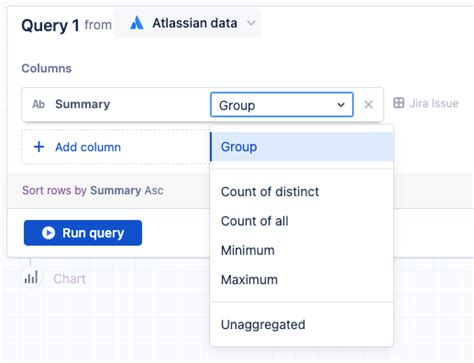The height and width of the screenshot is (363, 474).
Task: Select Unaggregated option
Action: click(x=302, y=324)
